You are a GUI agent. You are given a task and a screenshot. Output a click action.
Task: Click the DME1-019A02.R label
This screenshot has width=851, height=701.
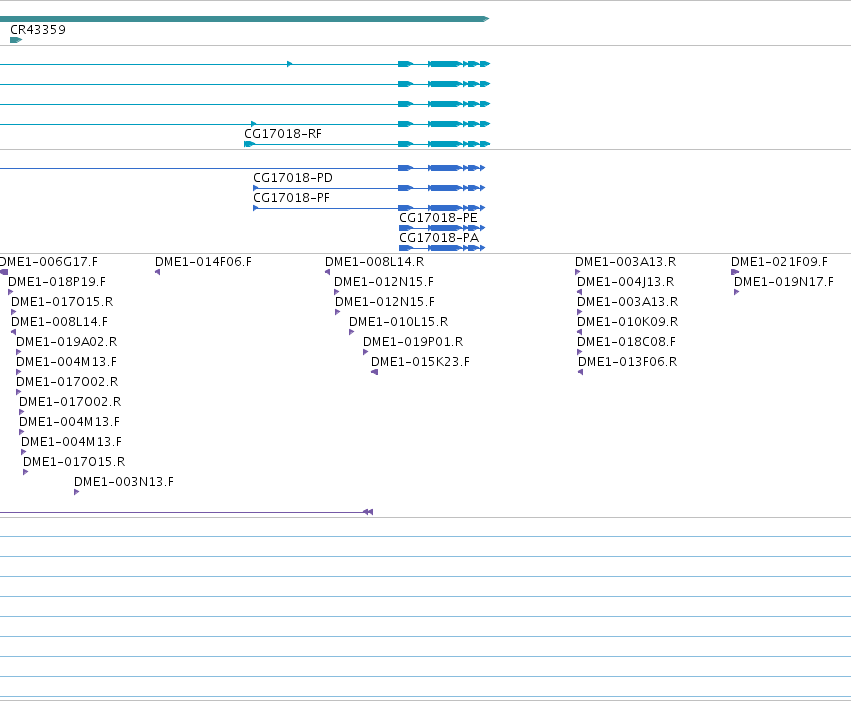[x=67, y=342]
